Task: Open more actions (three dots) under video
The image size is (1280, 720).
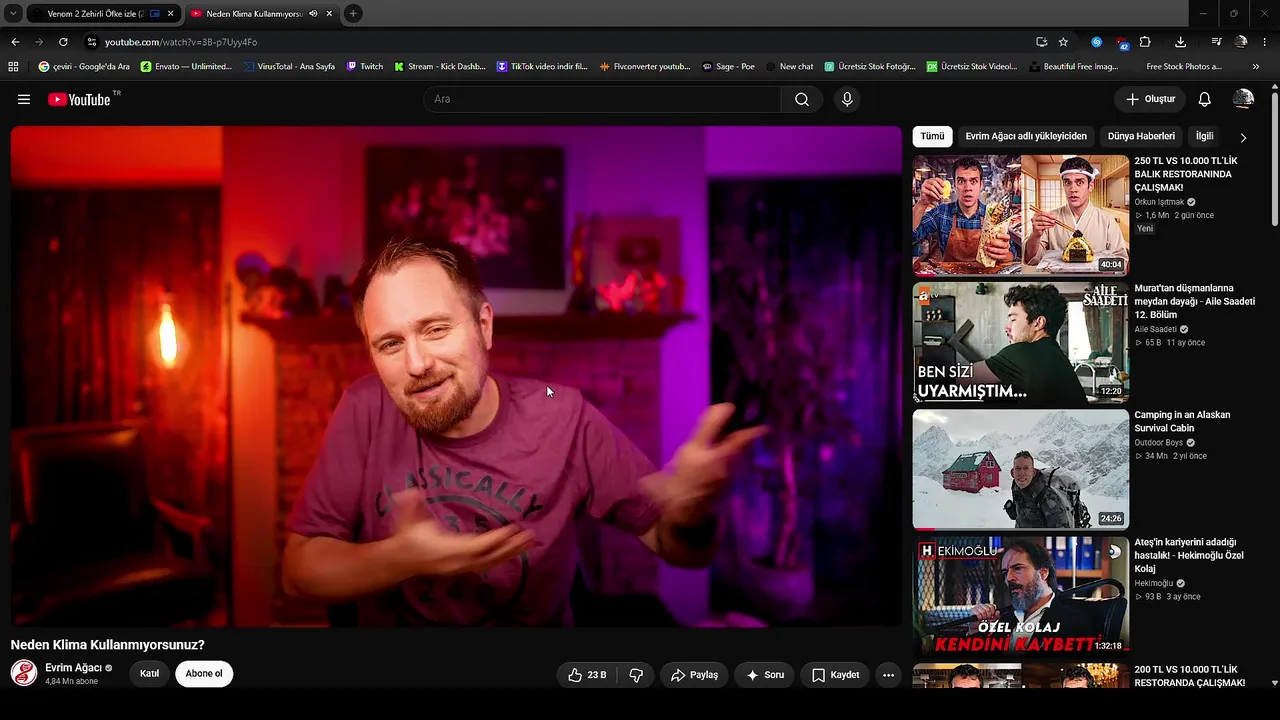Action: point(888,675)
